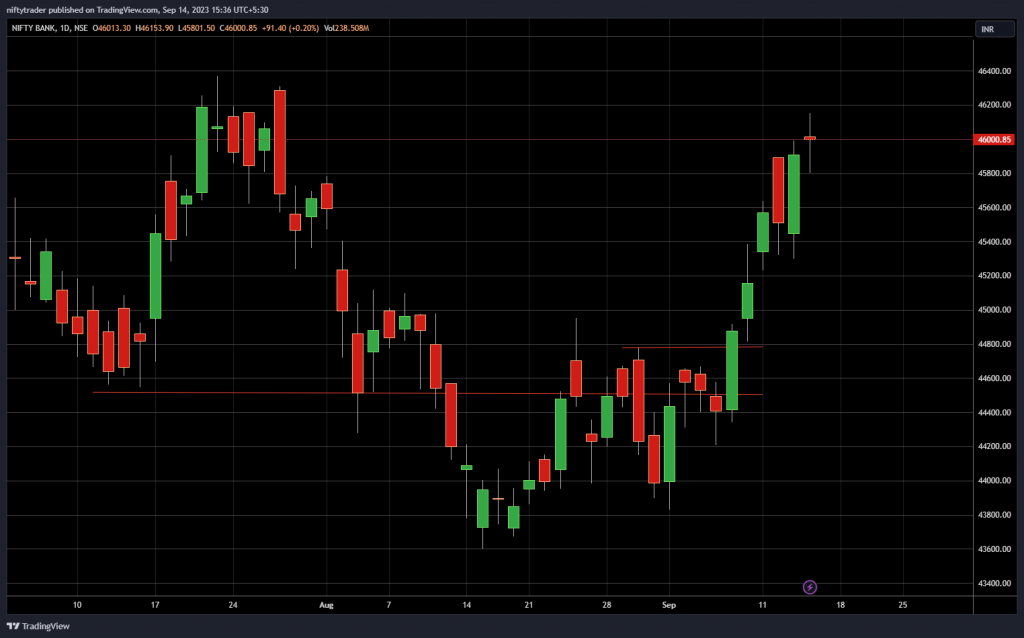1024x638 pixels.
Task: Click the 11 date label on the time axis
Action: click(762, 605)
